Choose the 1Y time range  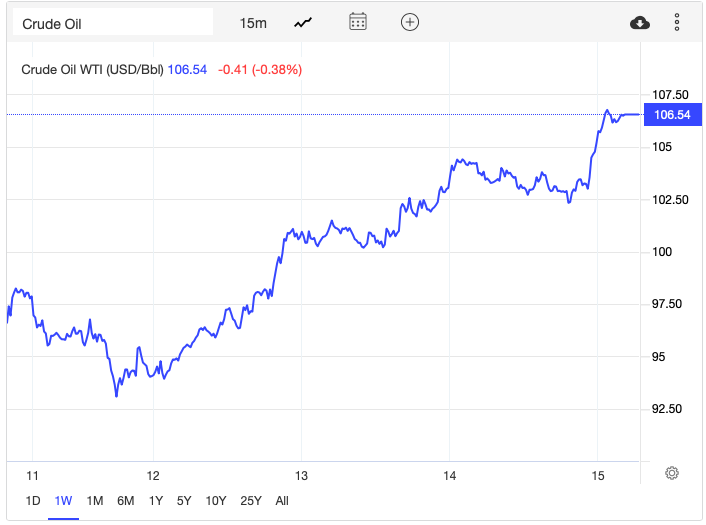[x=156, y=500]
